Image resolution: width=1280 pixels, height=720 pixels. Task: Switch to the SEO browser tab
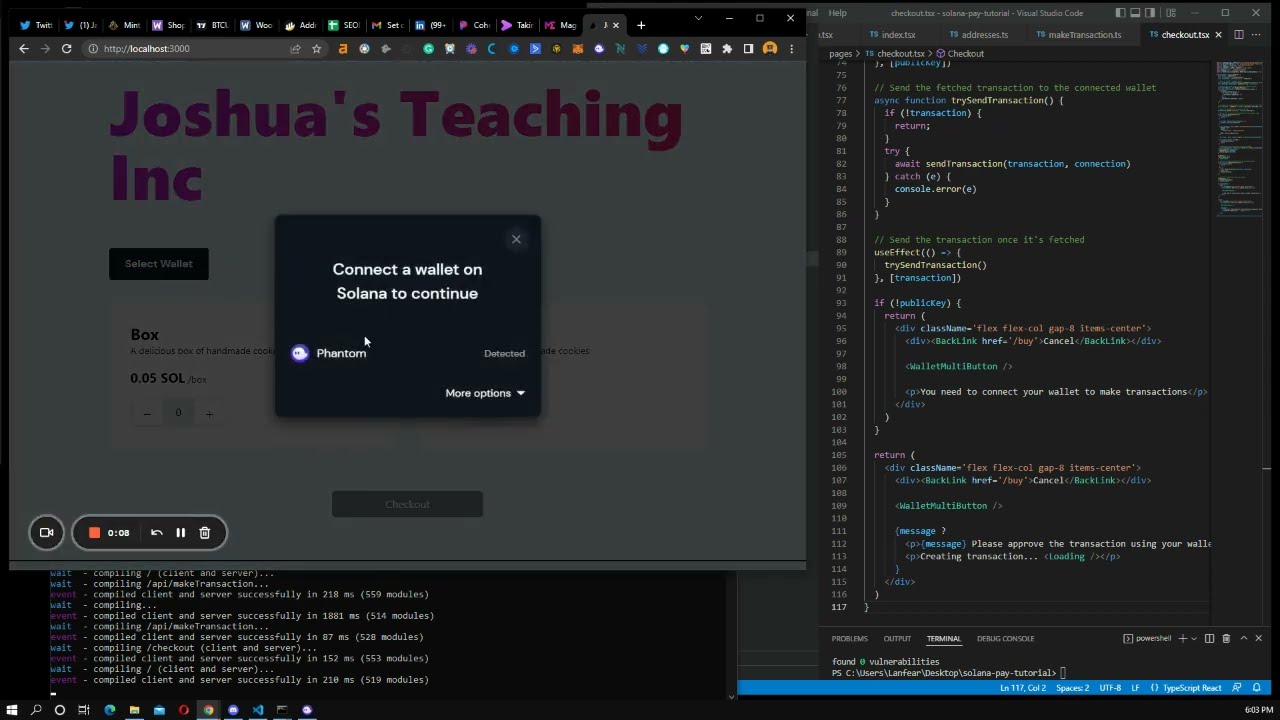344,25
